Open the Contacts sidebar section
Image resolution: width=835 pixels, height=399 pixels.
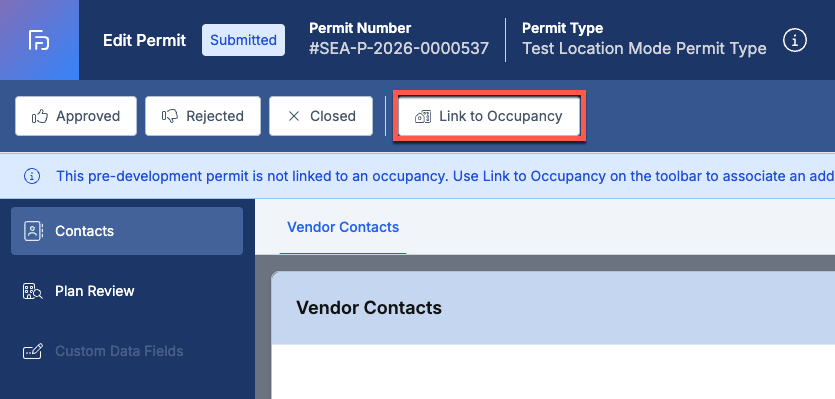click(x=127, y=231)
